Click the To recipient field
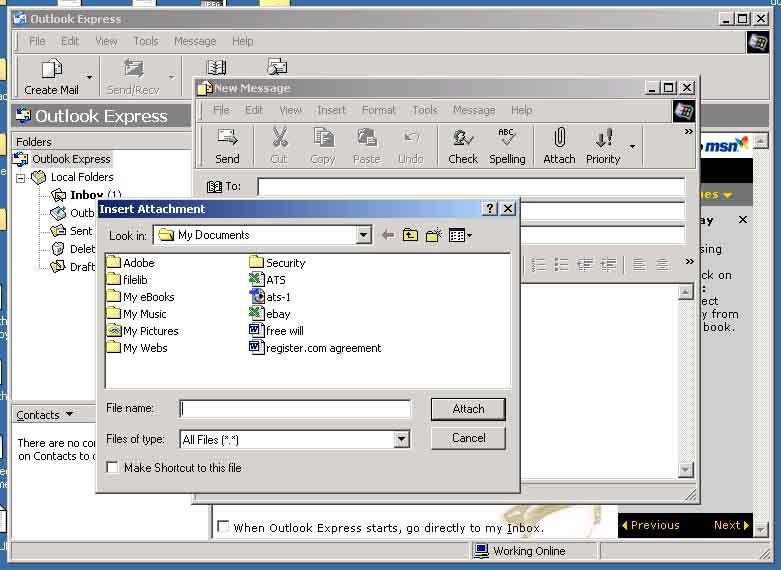Screen dimensions: 781x570 [471, 186]
